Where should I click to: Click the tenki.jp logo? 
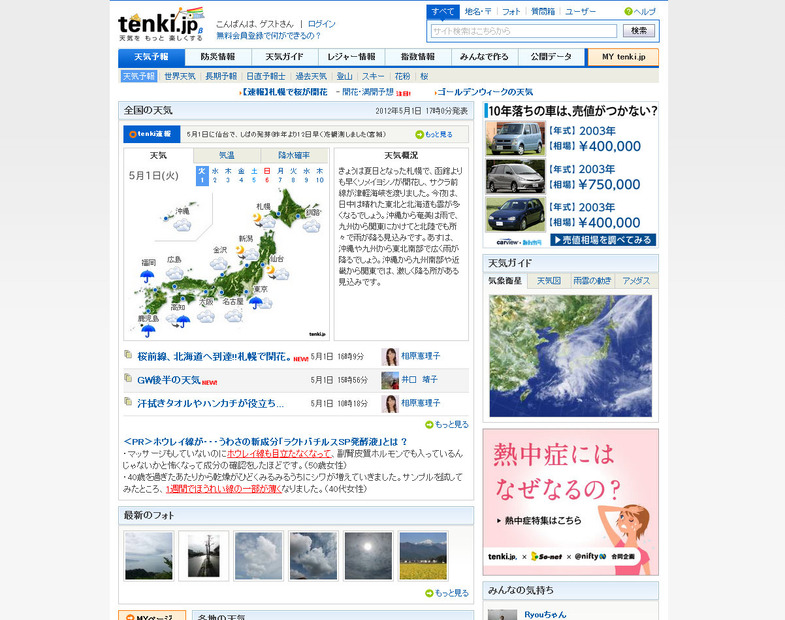coord(161,24)
